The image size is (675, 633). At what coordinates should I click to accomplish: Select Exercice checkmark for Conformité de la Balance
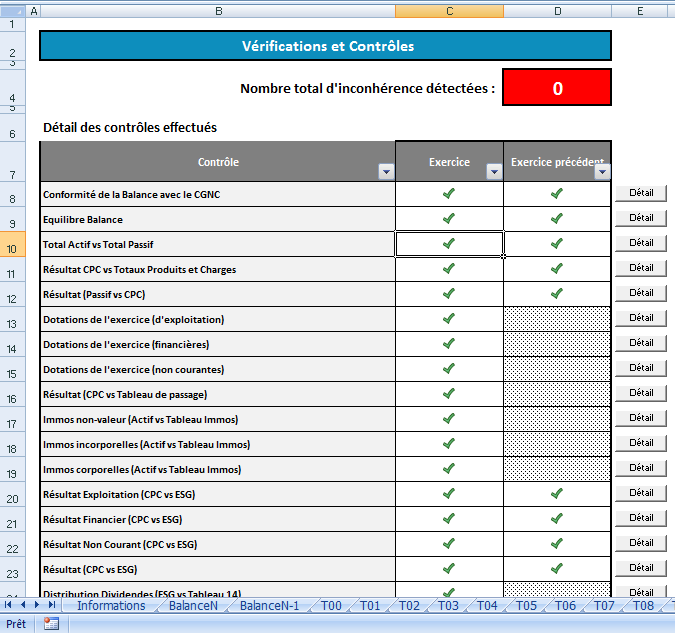tap(449, 194)
